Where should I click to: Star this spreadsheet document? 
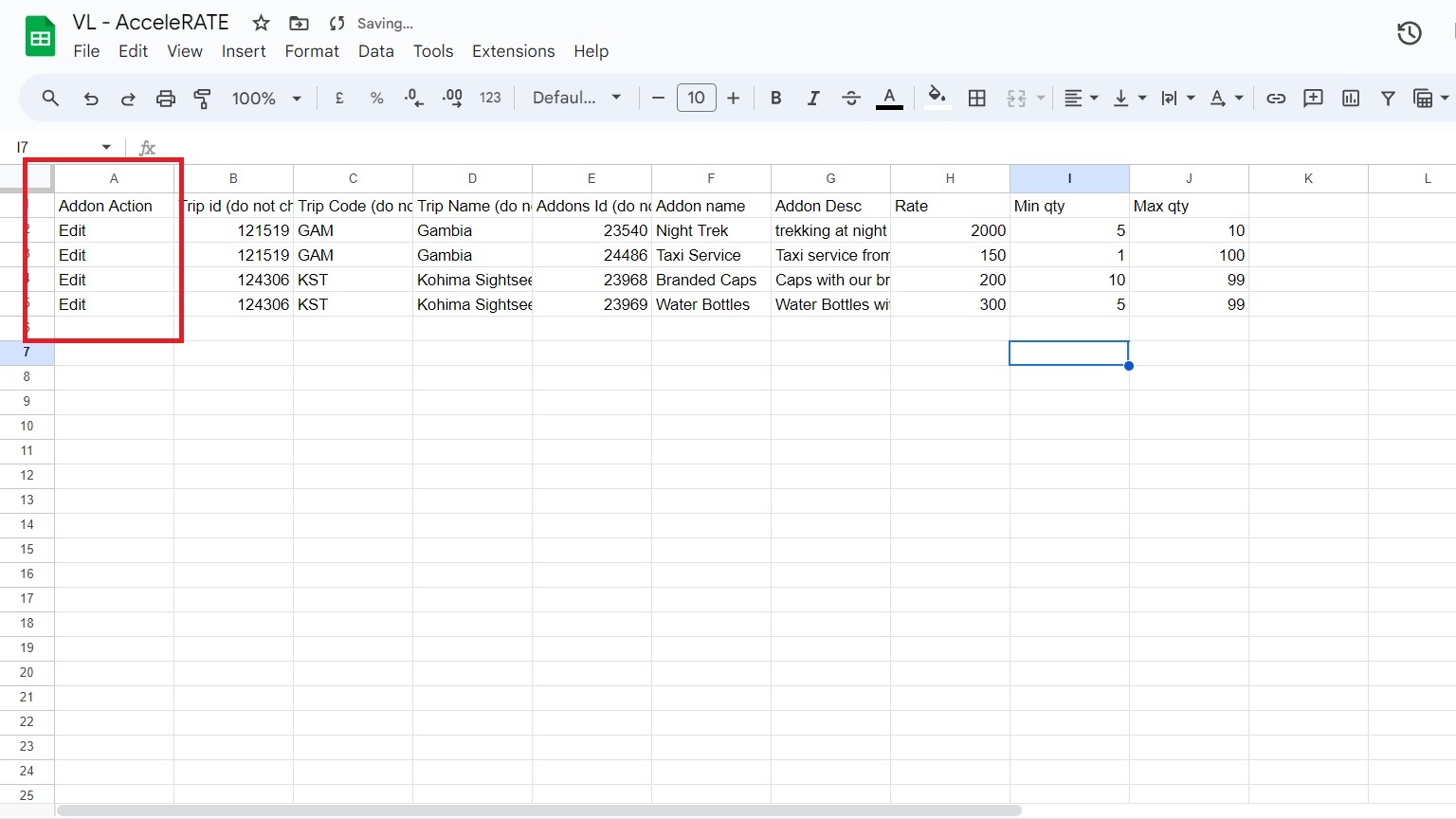[262, 23]
